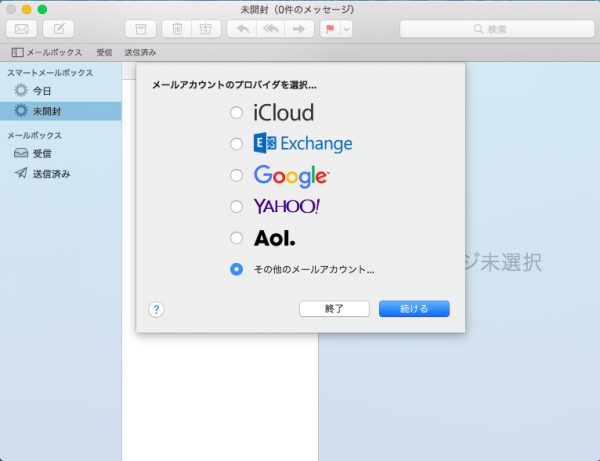Click the Archive box toolbar icon
This screenshot has height=461, width=600.
(x=140, y=29)
